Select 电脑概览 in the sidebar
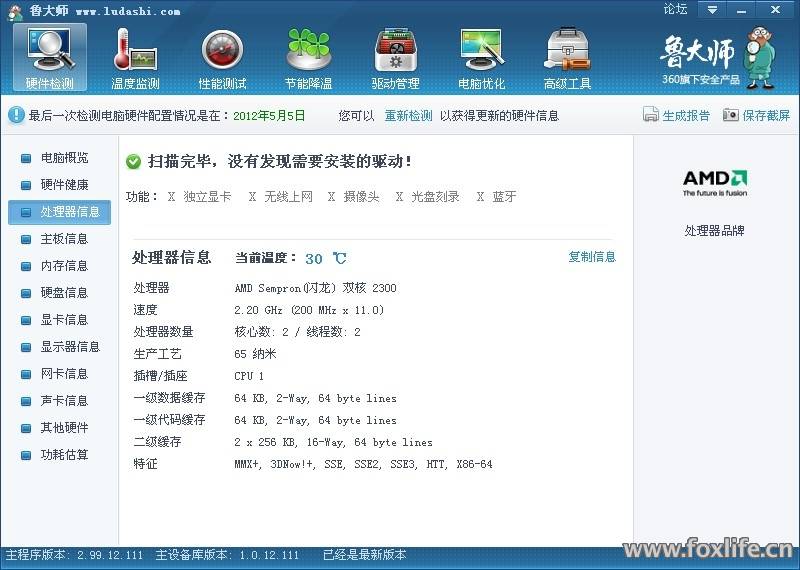 [64, 158]
